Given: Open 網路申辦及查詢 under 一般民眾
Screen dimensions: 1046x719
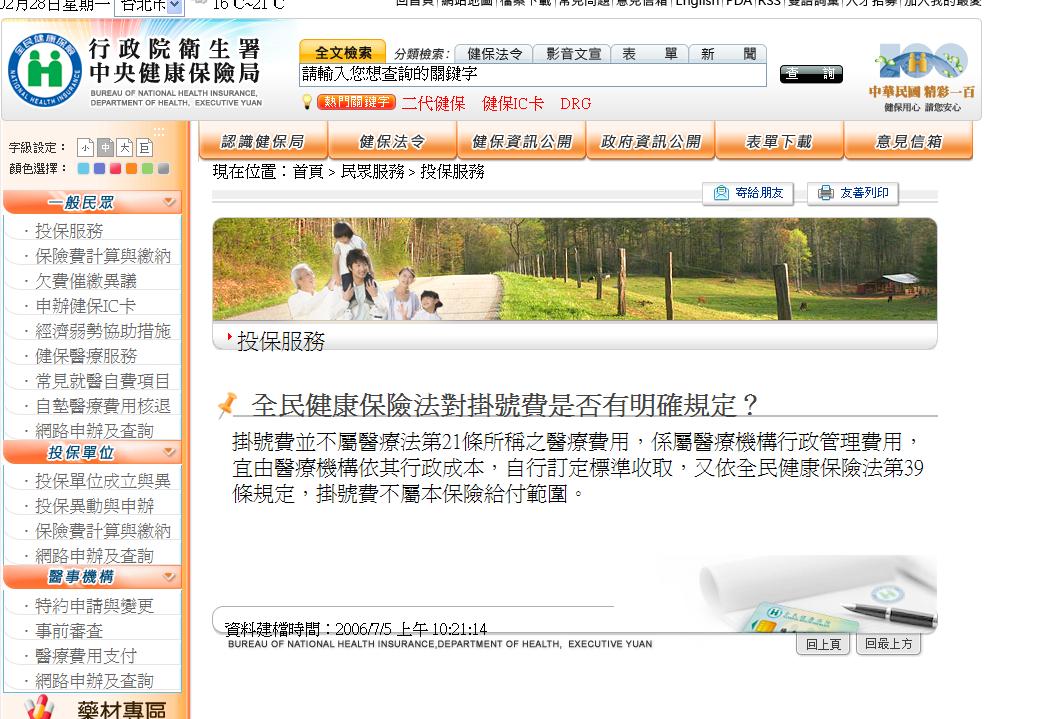Looking at the screenshot, I should pyautogui.click(x=94, y=431).
